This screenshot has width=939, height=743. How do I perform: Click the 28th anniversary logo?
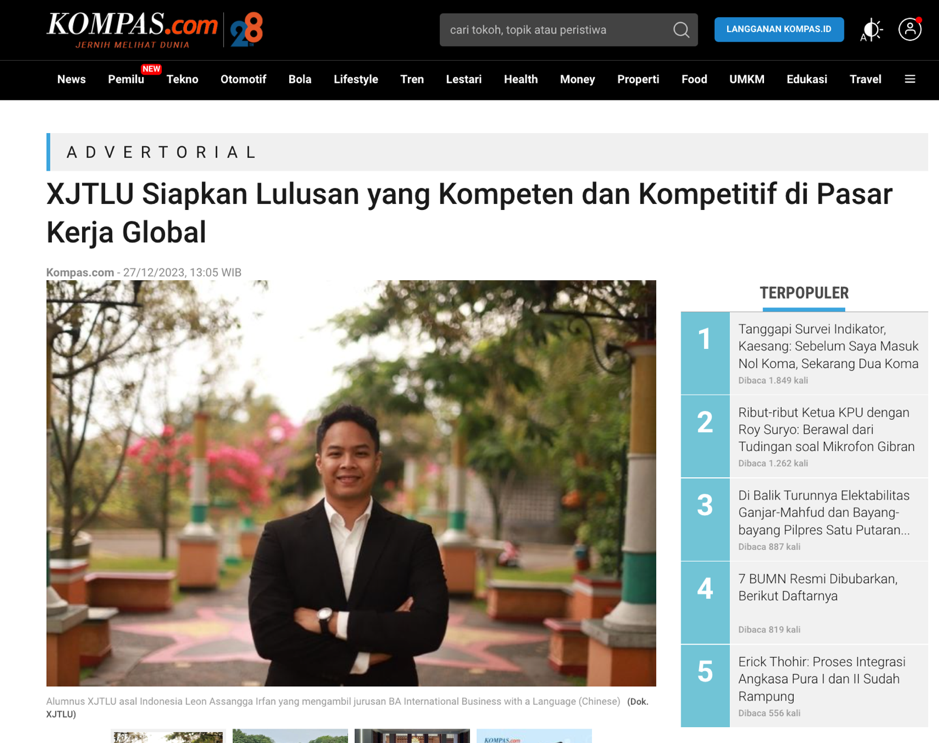[246, 29]
